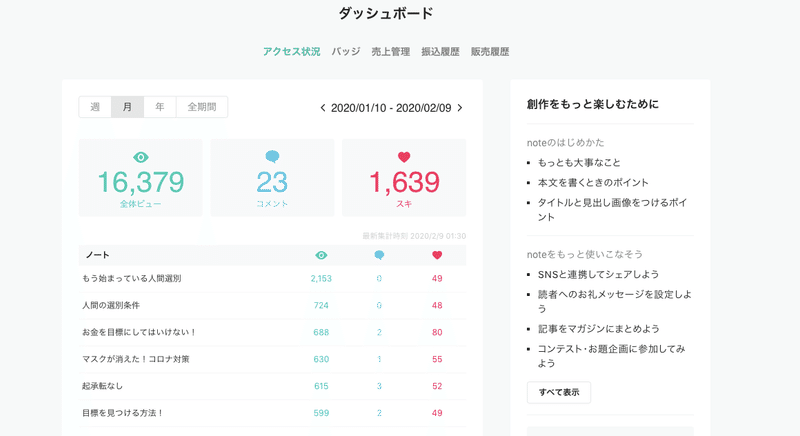Click the 52 likes count cell

coord(437,386)
